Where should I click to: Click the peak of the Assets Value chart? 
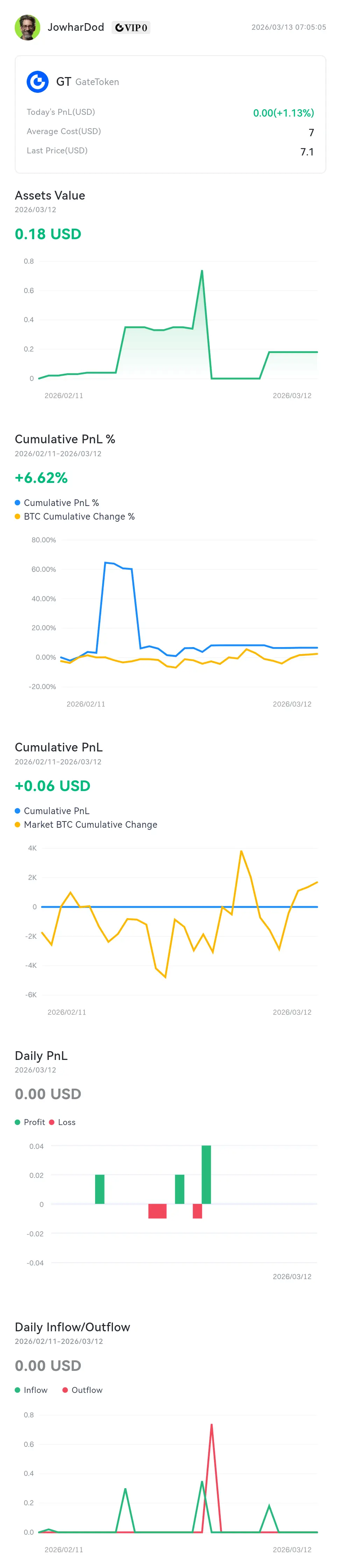[x=202, y=271]
